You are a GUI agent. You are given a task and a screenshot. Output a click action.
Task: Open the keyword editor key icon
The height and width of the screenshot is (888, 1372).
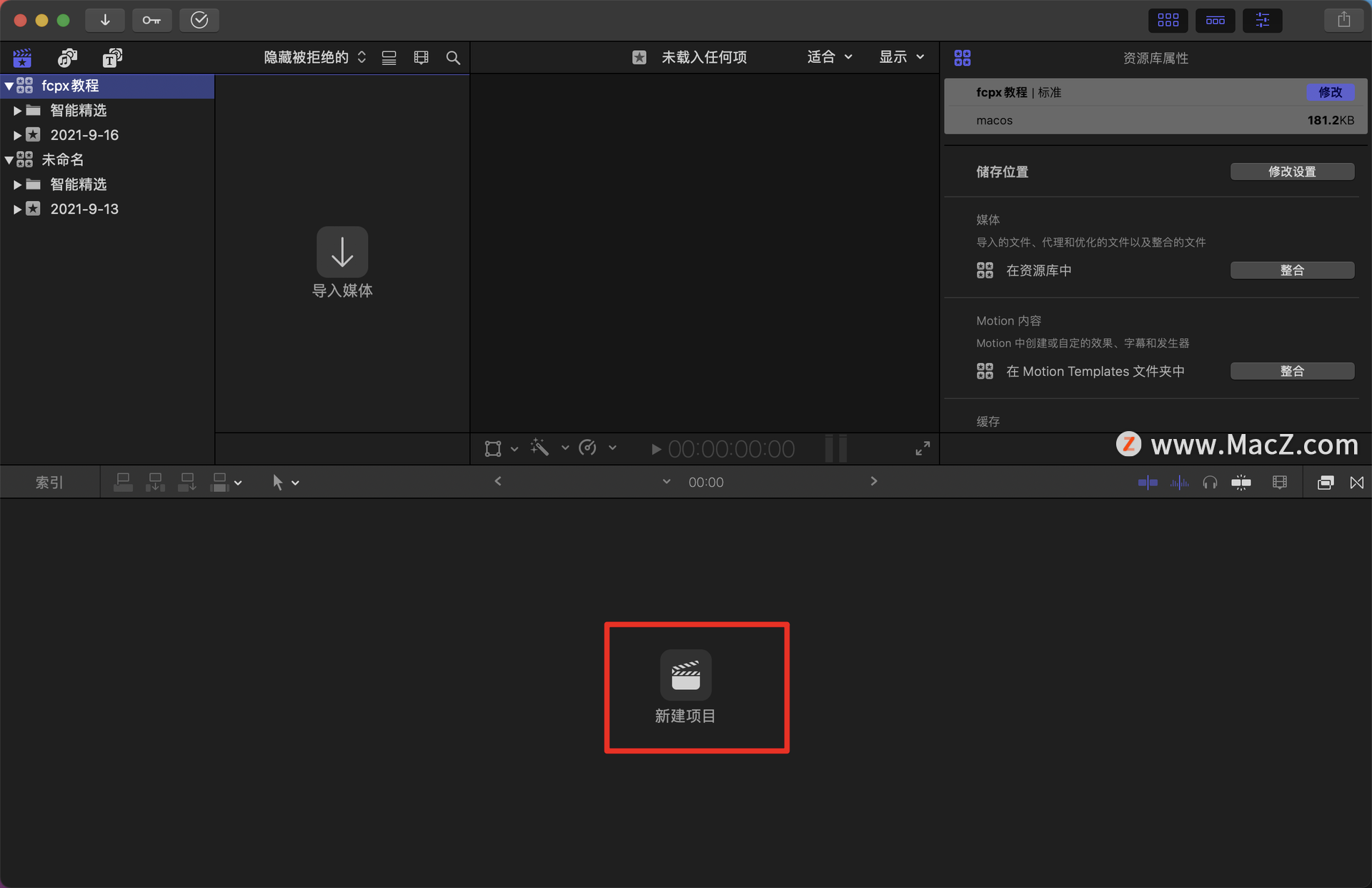pyautogui.click(x=151, y=20)
